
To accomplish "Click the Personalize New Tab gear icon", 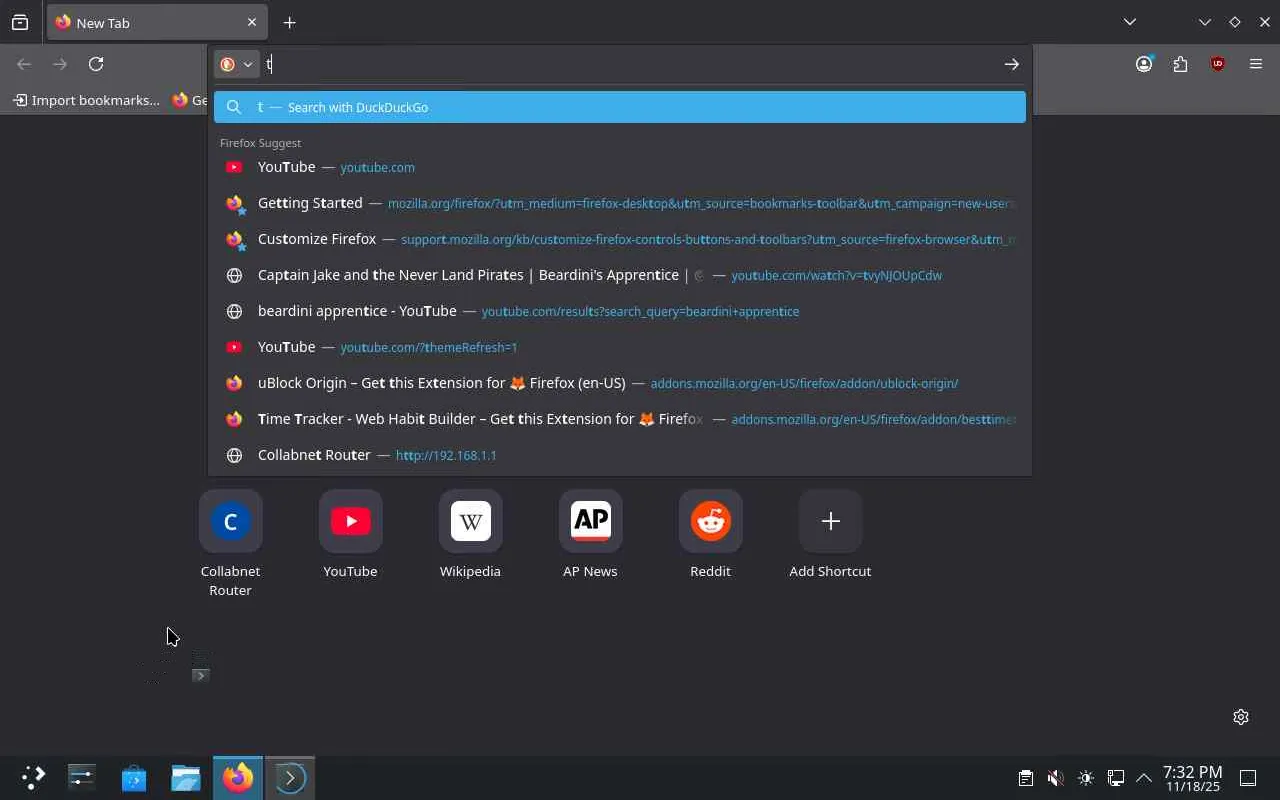I will click(1241, 717).
